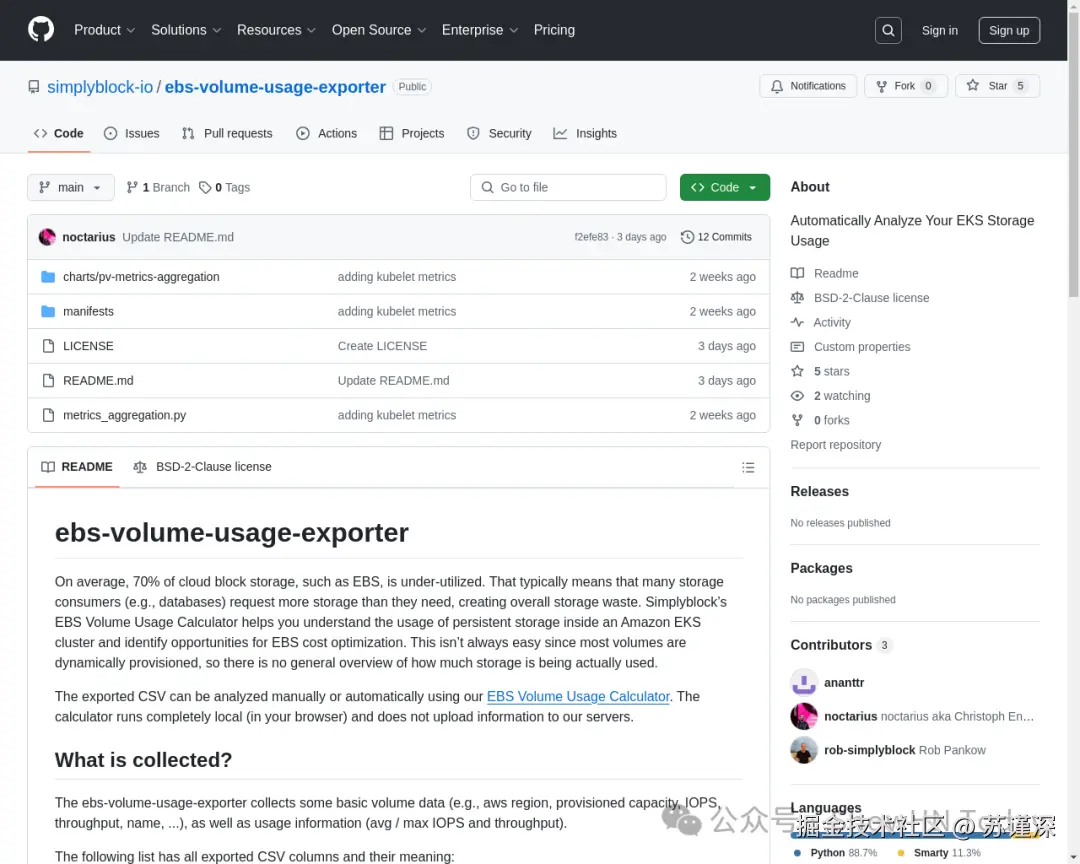1080x864 pixels.
Task: Expand the Product menu
Action: pyautogui.click(x=104, y=30)
